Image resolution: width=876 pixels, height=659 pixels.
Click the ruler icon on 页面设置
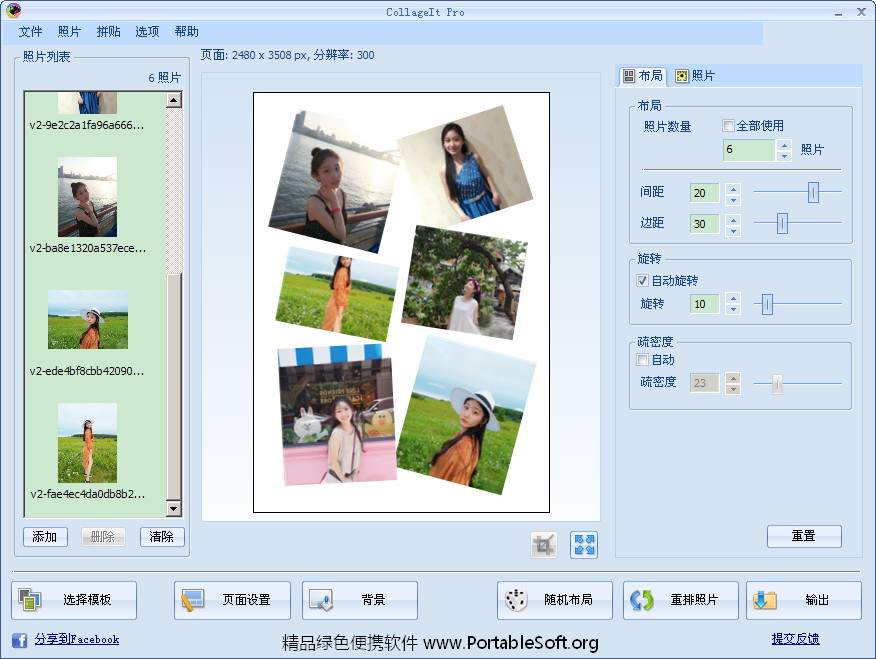point(192,600)
